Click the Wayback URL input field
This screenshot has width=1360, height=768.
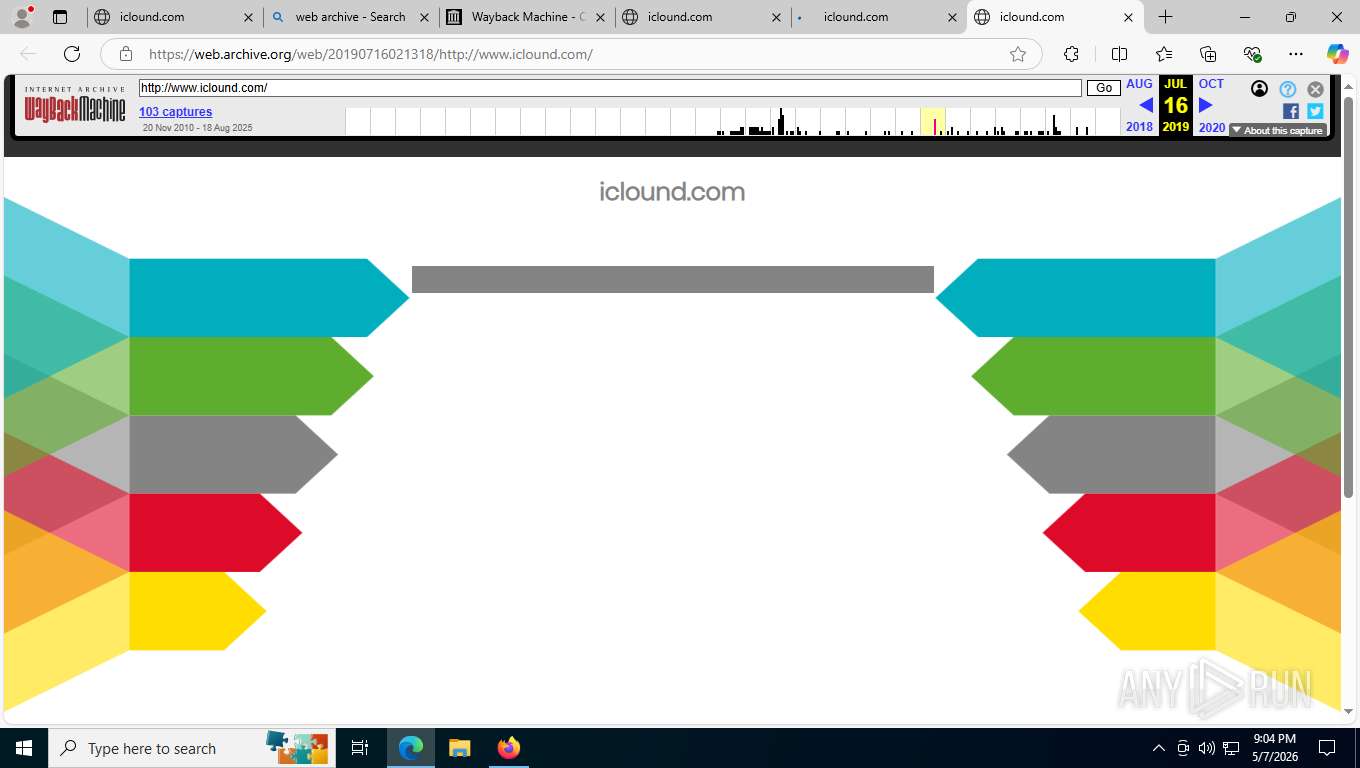(x=610, y=88)
